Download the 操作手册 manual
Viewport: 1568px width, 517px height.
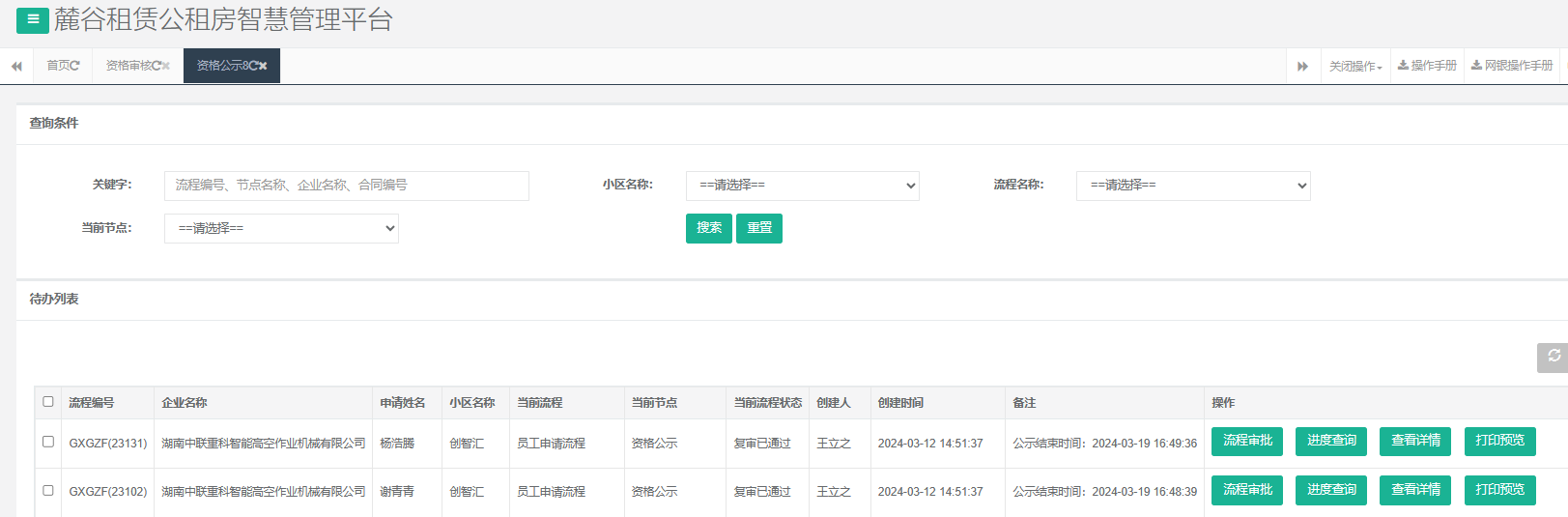1427,66
